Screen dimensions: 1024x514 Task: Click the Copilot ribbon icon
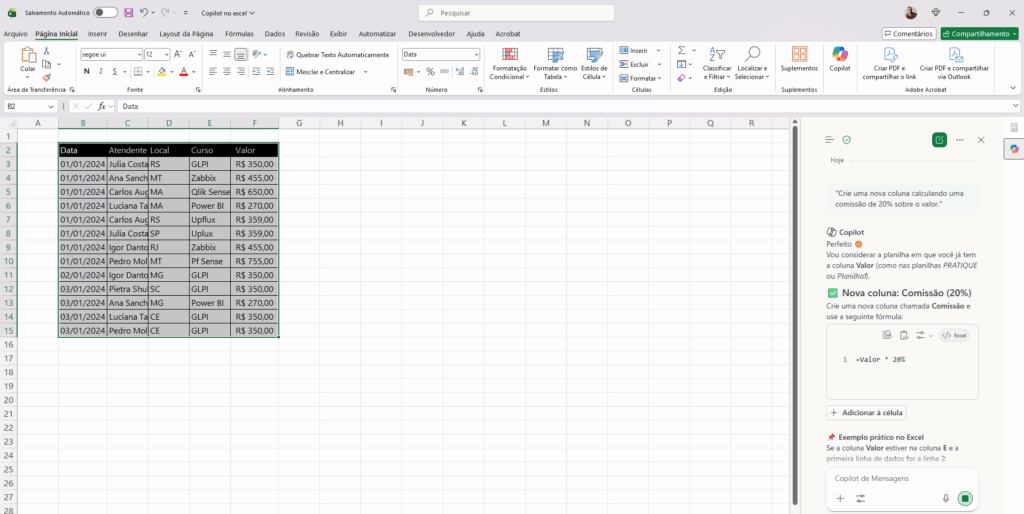point(839,58)
